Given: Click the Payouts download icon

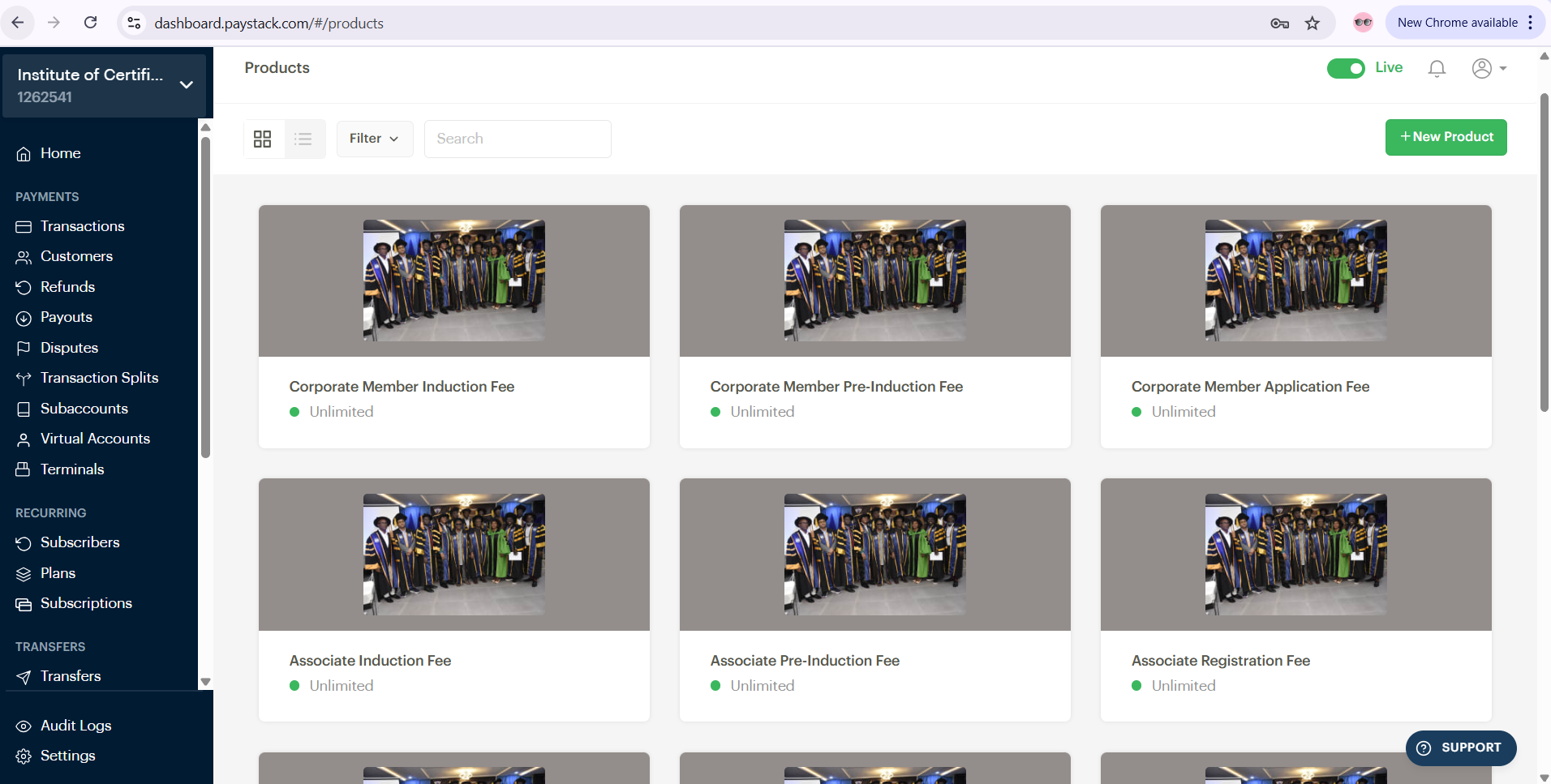Looking at the screenshot, I should pyautogui.click(x=24, y=318).
